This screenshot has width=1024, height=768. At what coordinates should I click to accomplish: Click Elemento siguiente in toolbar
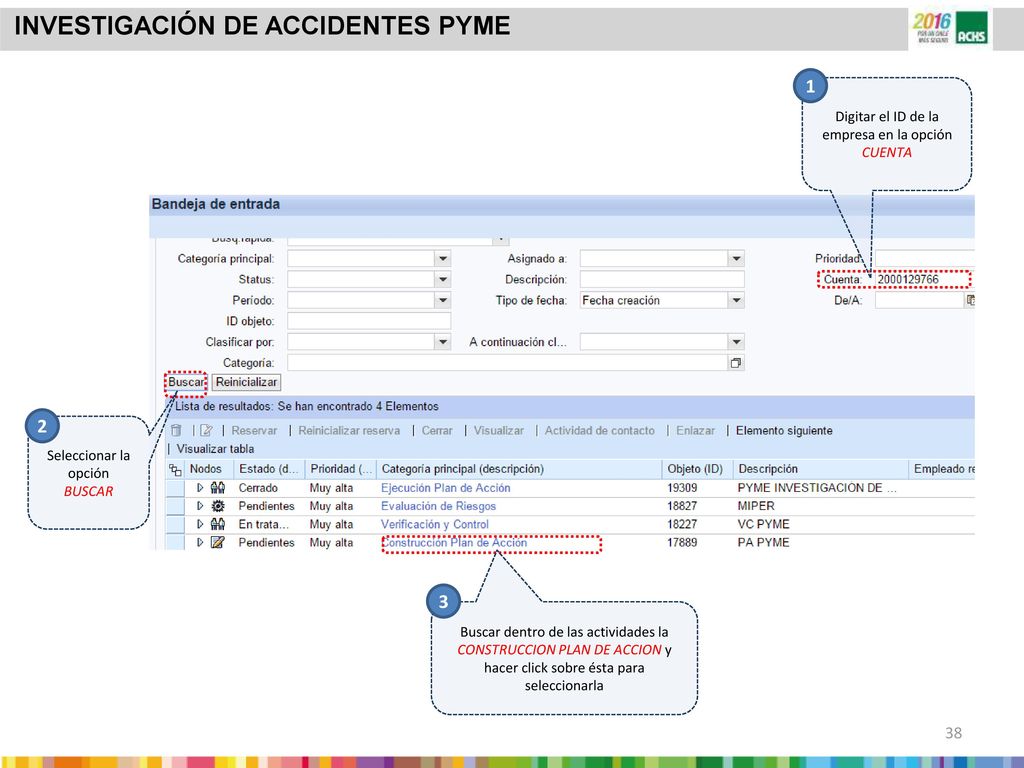click(784, 431)
